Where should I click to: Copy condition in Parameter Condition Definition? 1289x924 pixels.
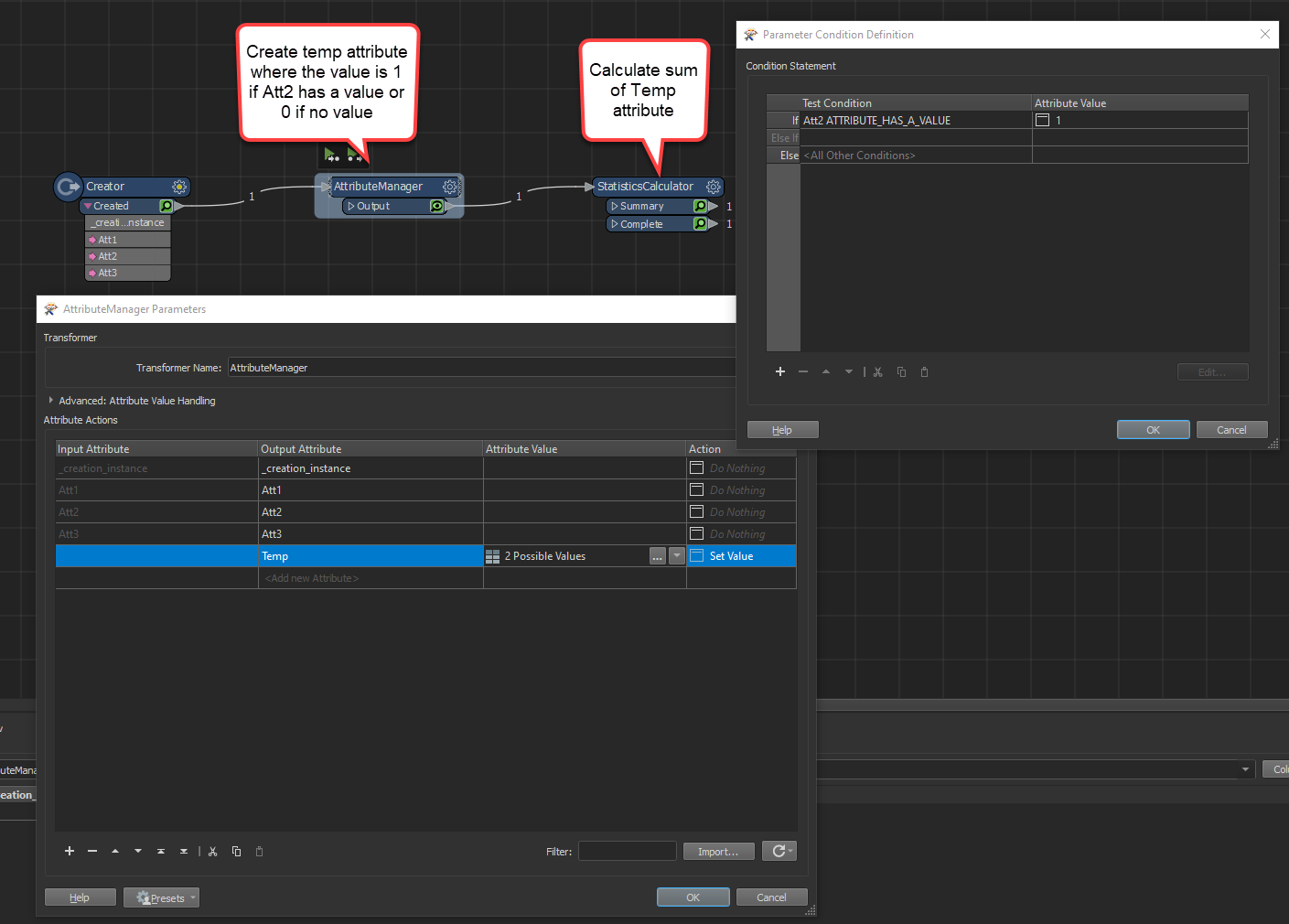coord(901,371)
